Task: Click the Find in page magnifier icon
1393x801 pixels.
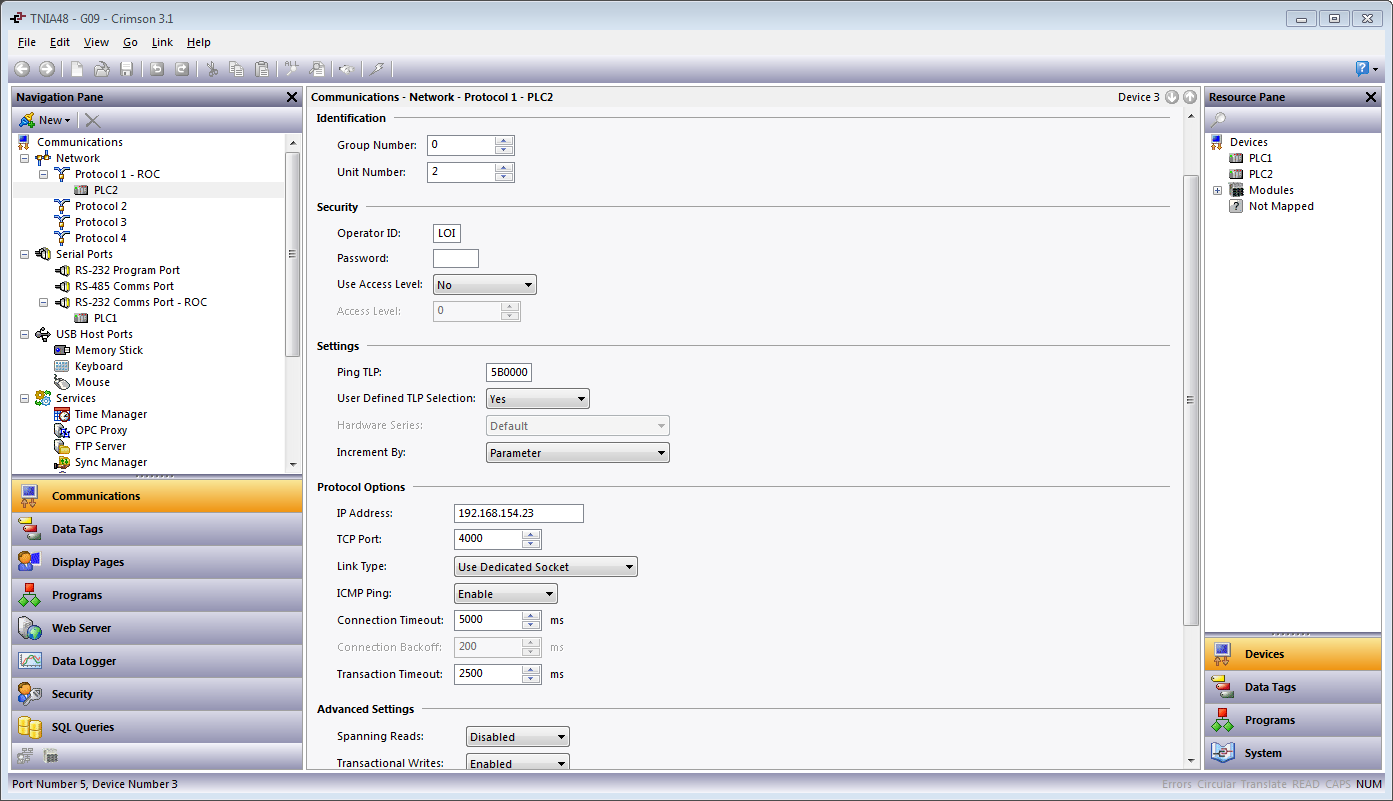Action: point(318,69)
